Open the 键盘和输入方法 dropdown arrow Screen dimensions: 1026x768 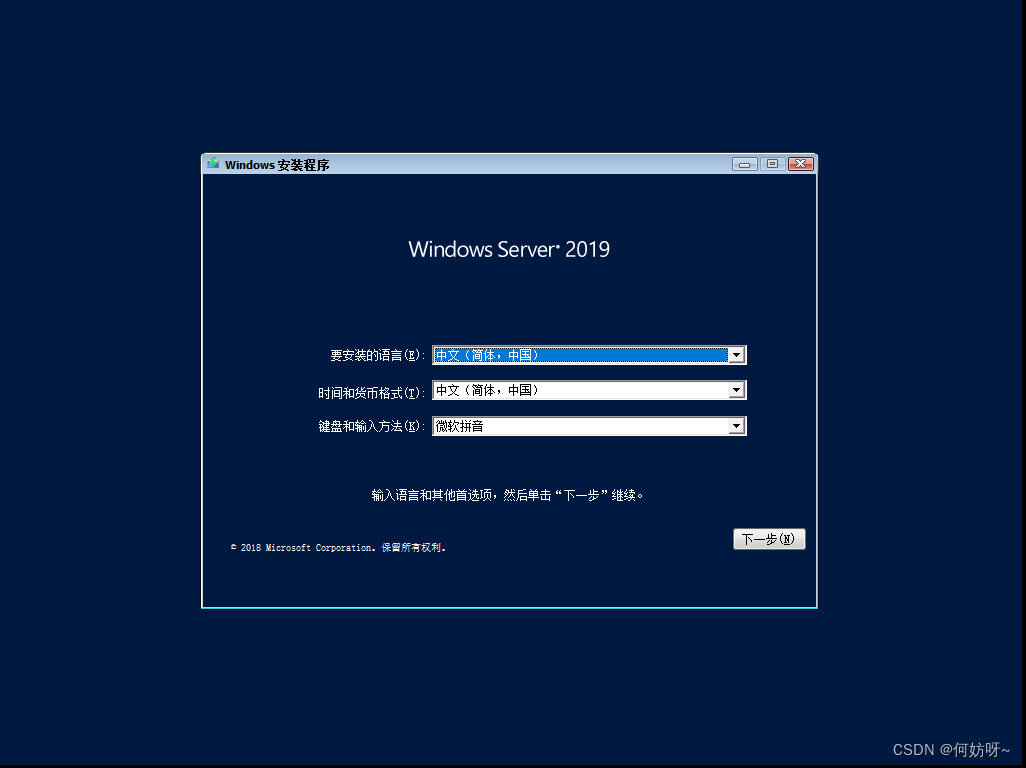pos(736,426)
